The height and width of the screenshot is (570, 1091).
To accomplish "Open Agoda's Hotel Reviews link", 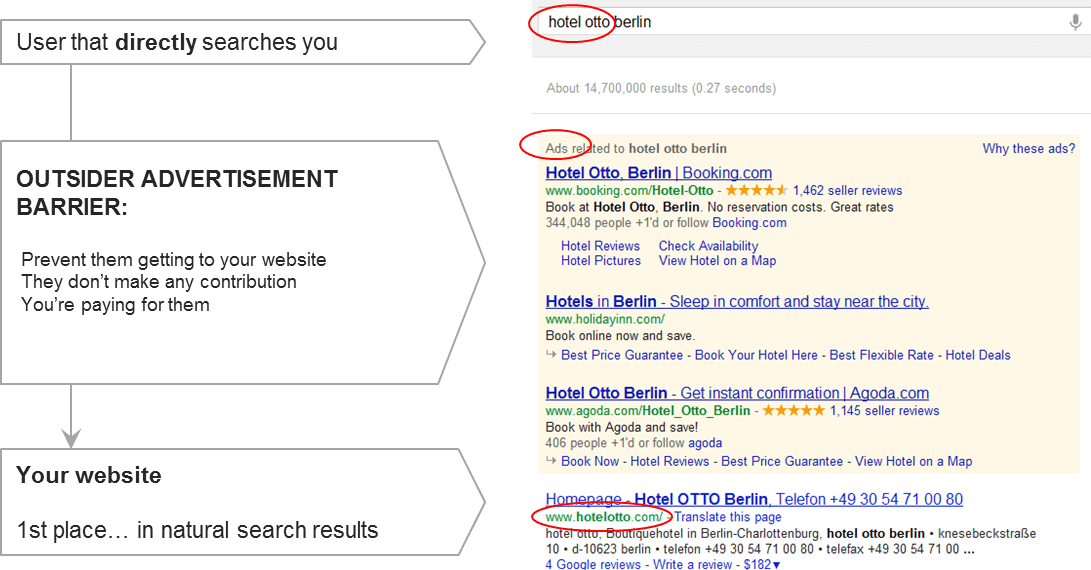I will [669, 461].
